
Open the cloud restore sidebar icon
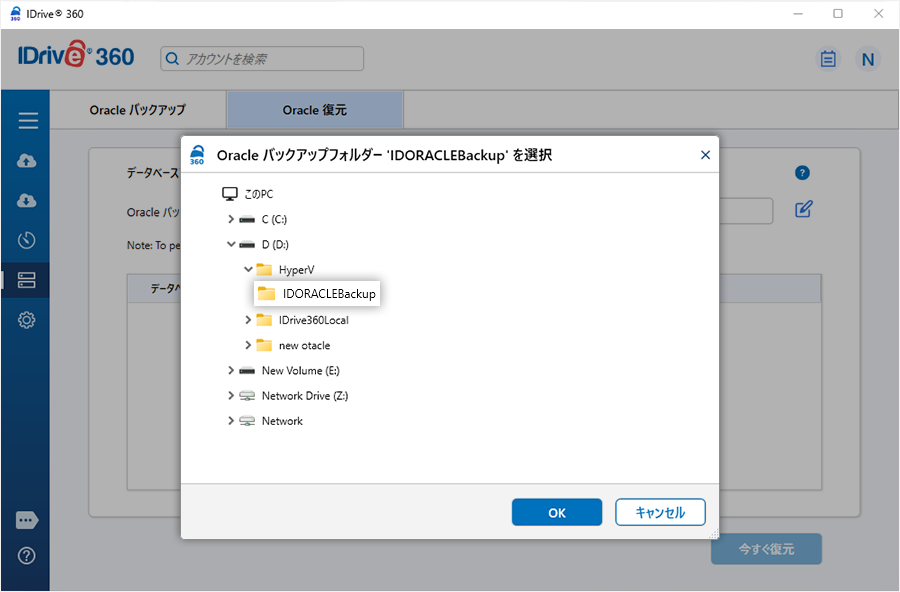pyautogui.click(x=27, y=201)
